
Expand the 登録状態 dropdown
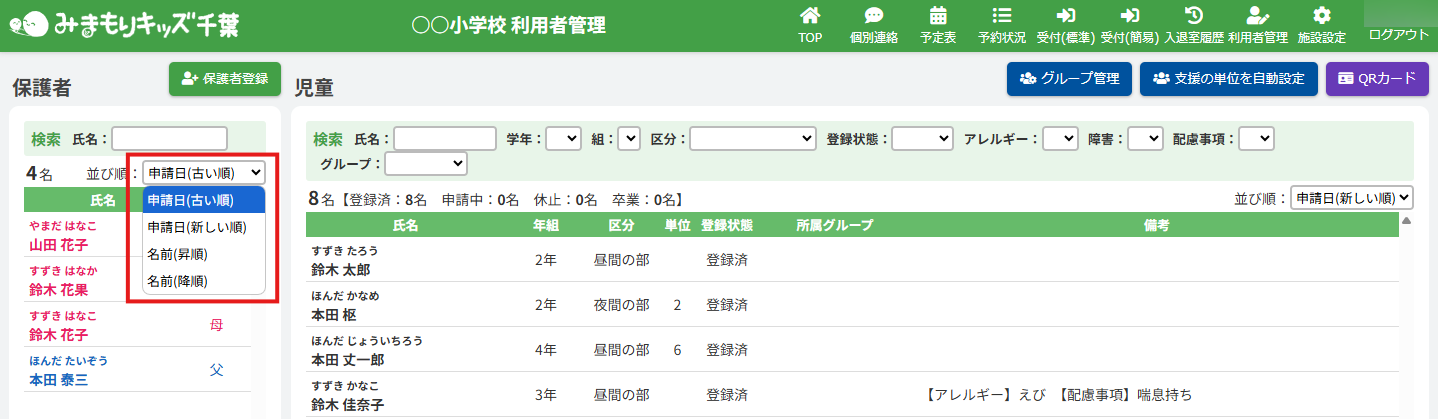coord(922,139)
